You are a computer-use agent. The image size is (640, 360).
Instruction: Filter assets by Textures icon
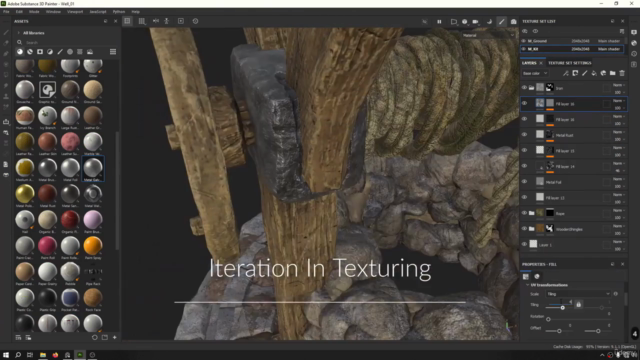coord(80,52)
